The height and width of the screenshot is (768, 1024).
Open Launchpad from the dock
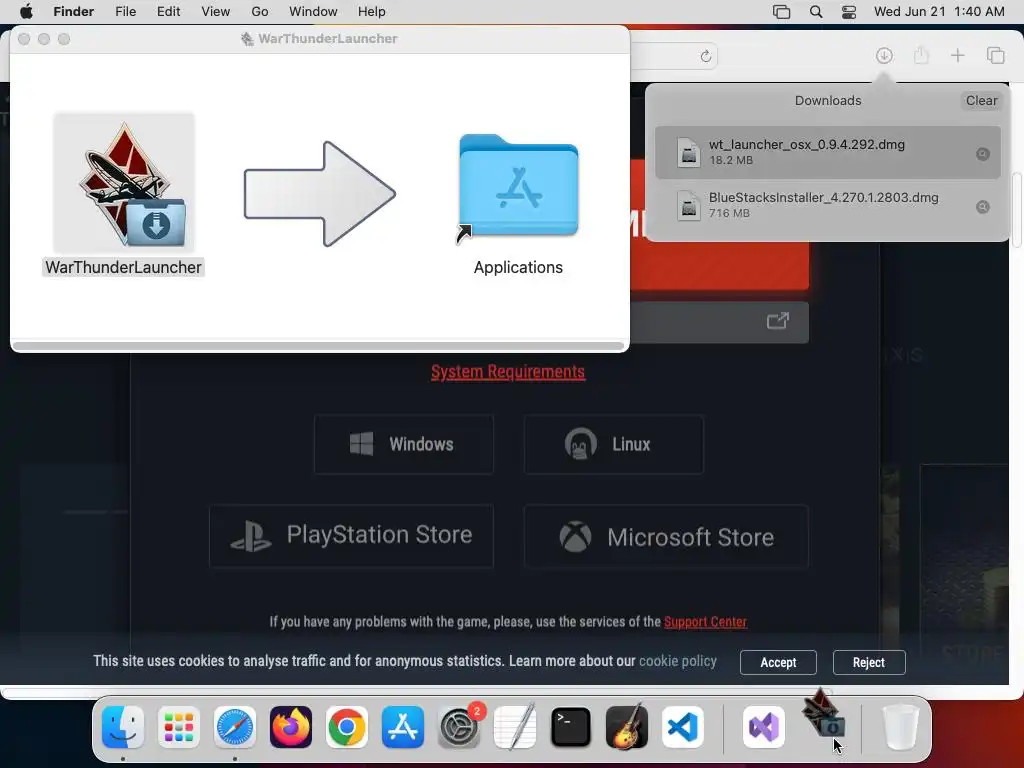178,727
